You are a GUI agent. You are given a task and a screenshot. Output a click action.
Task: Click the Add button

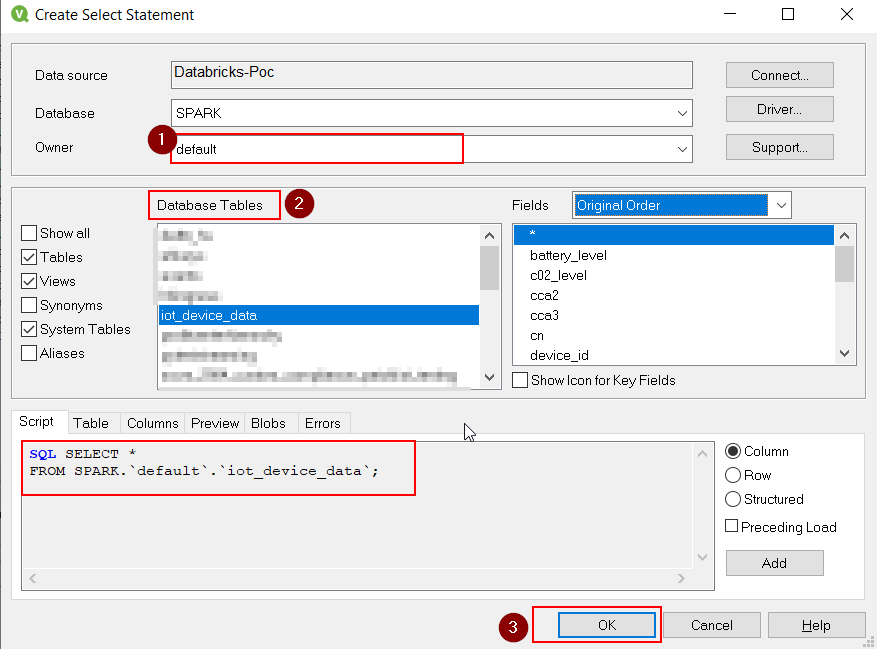click(x=774, y=563)
